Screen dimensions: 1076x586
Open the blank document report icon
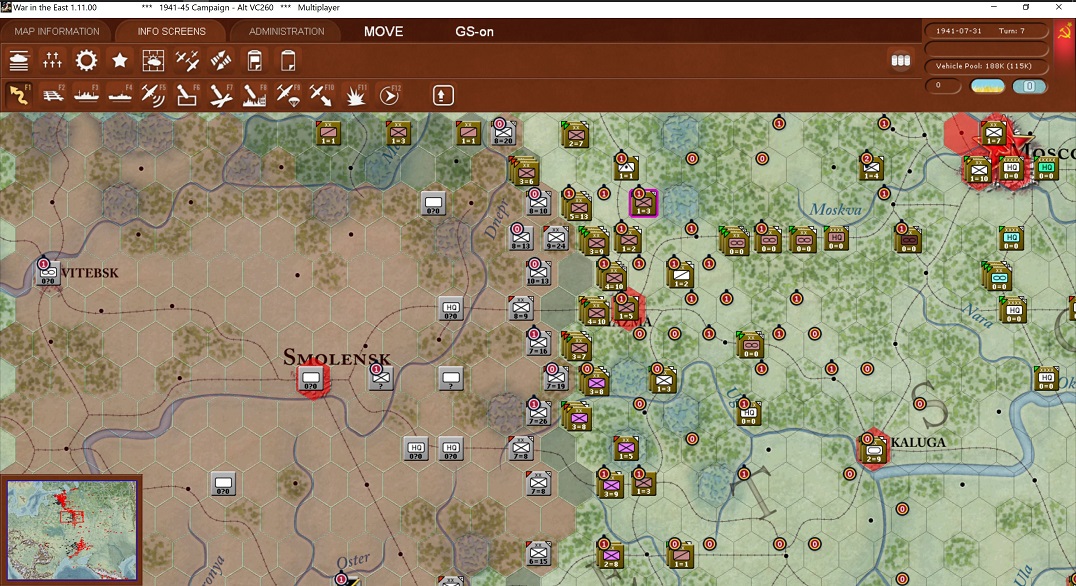point(288,61)
